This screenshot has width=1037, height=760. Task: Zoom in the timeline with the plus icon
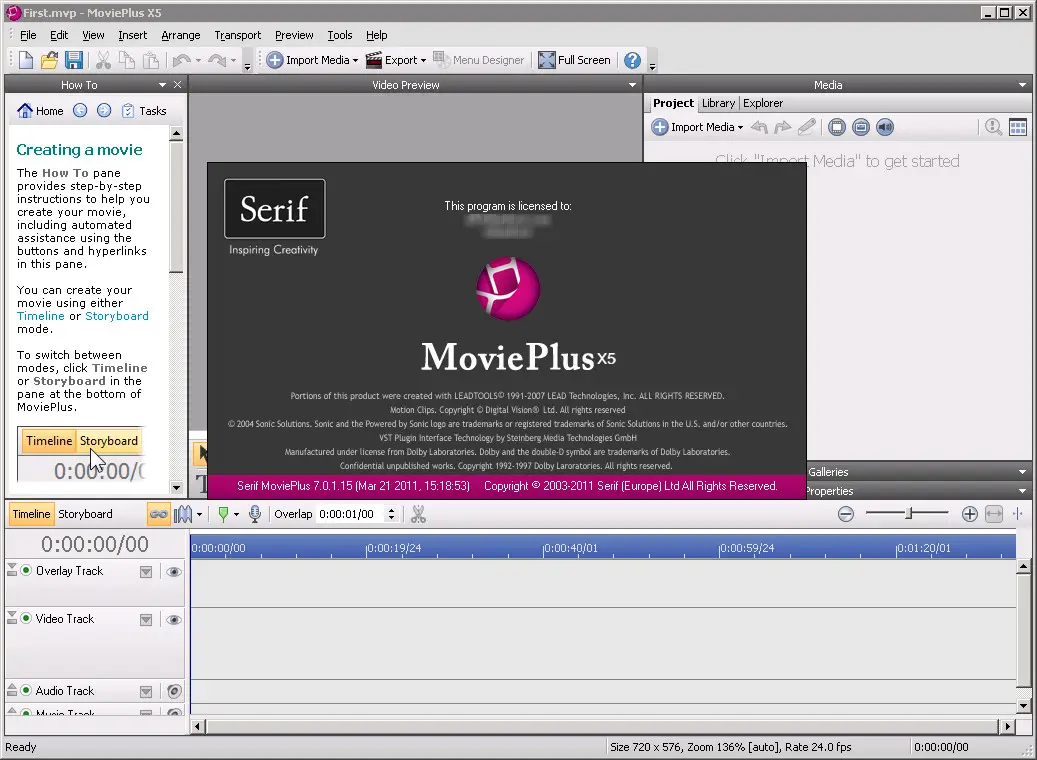click(970, 514)
